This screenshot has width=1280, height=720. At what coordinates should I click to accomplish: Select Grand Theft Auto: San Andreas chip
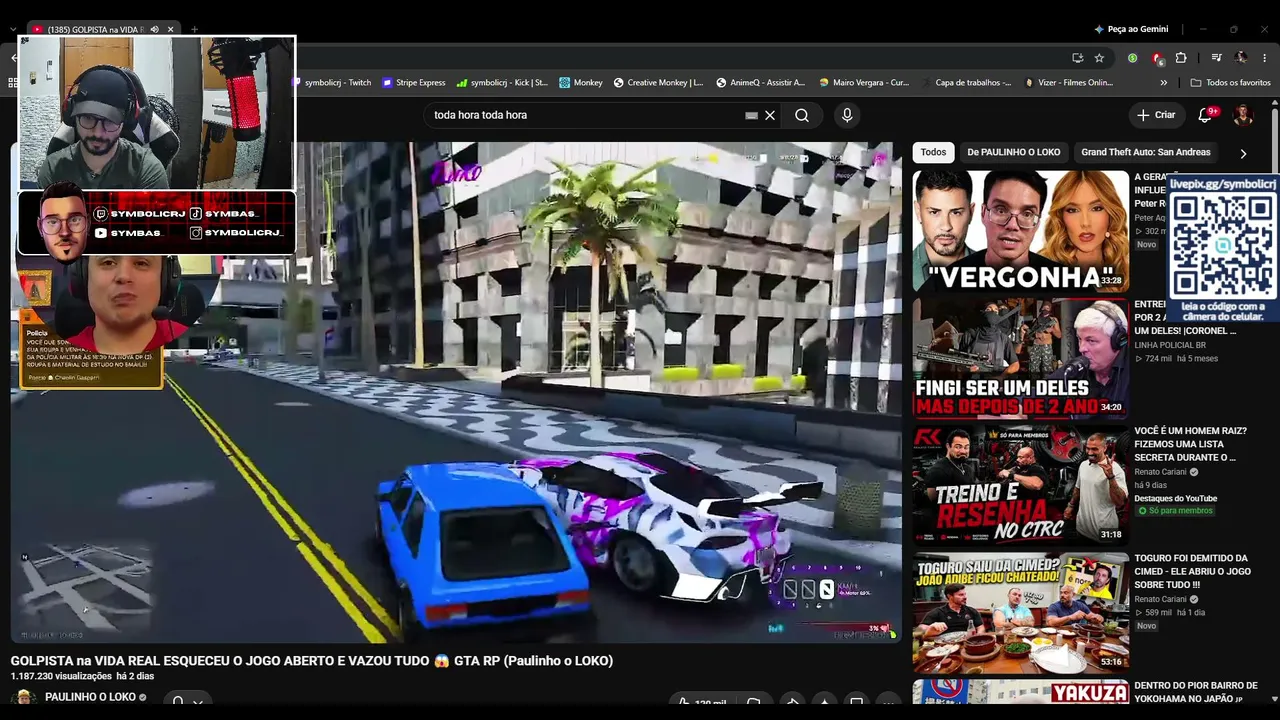[x=1146, y=152]
